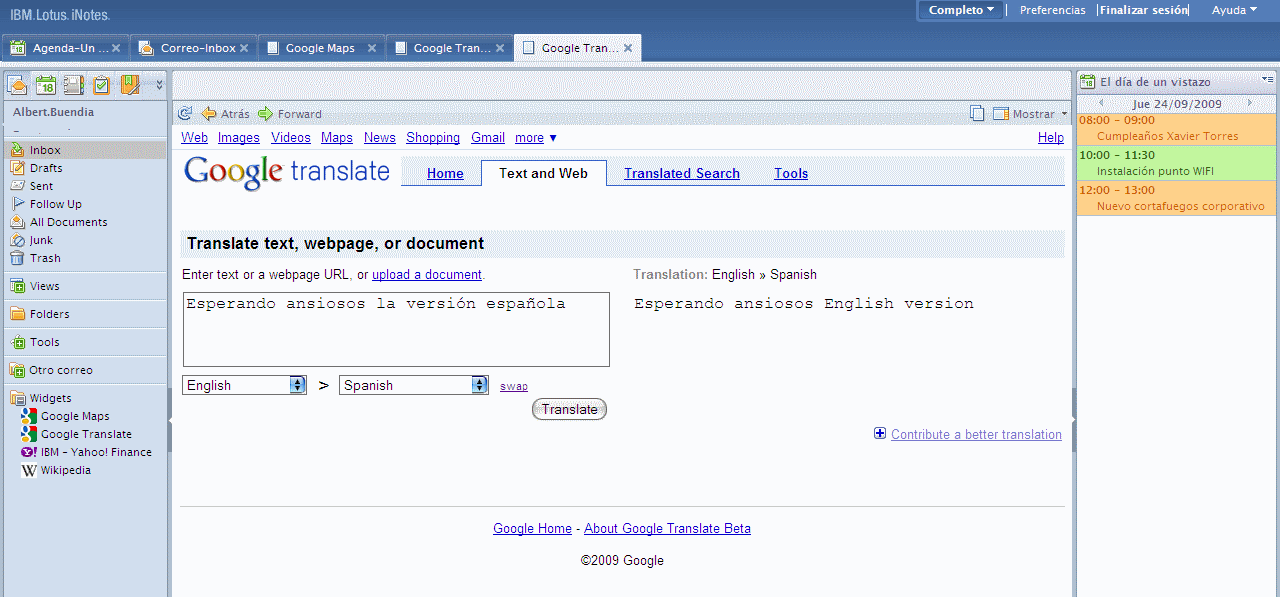The width and height of the screenshot is (1280, 597).
Task: Click the Translate button
Action: pos(569,409)
